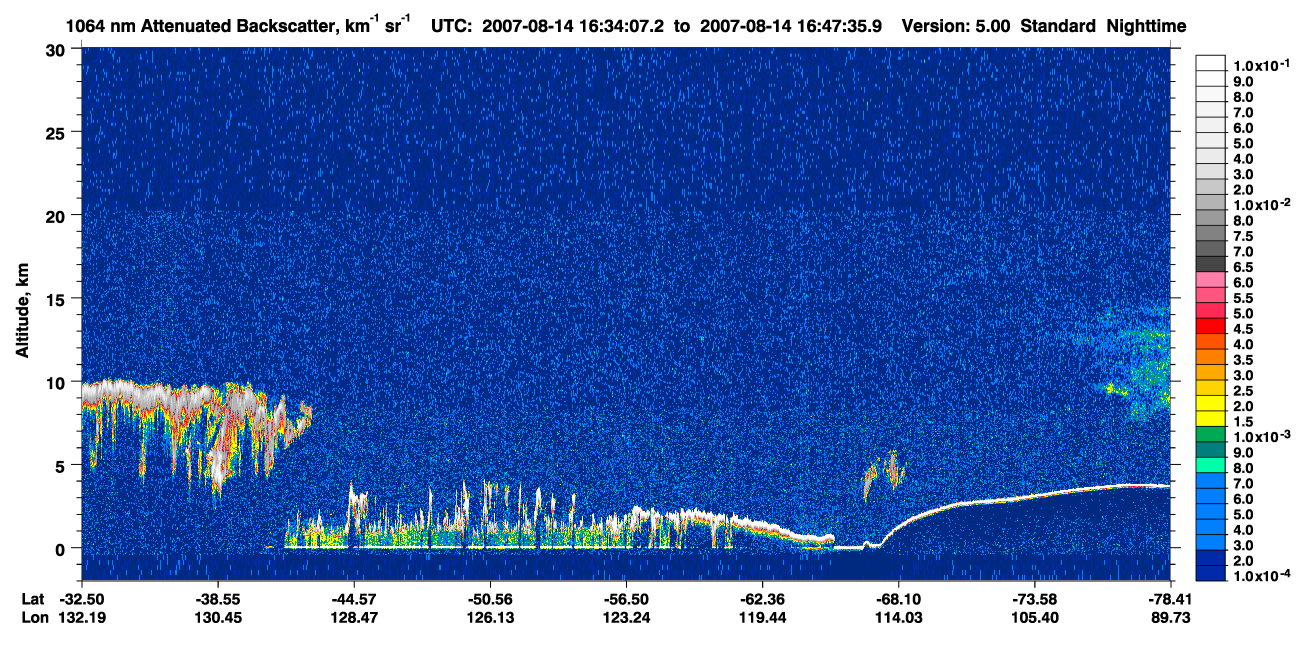Click colorbar label 1.0x10-1
This screenshot has height=667, width=1300.
click(x=1260, y=64)
